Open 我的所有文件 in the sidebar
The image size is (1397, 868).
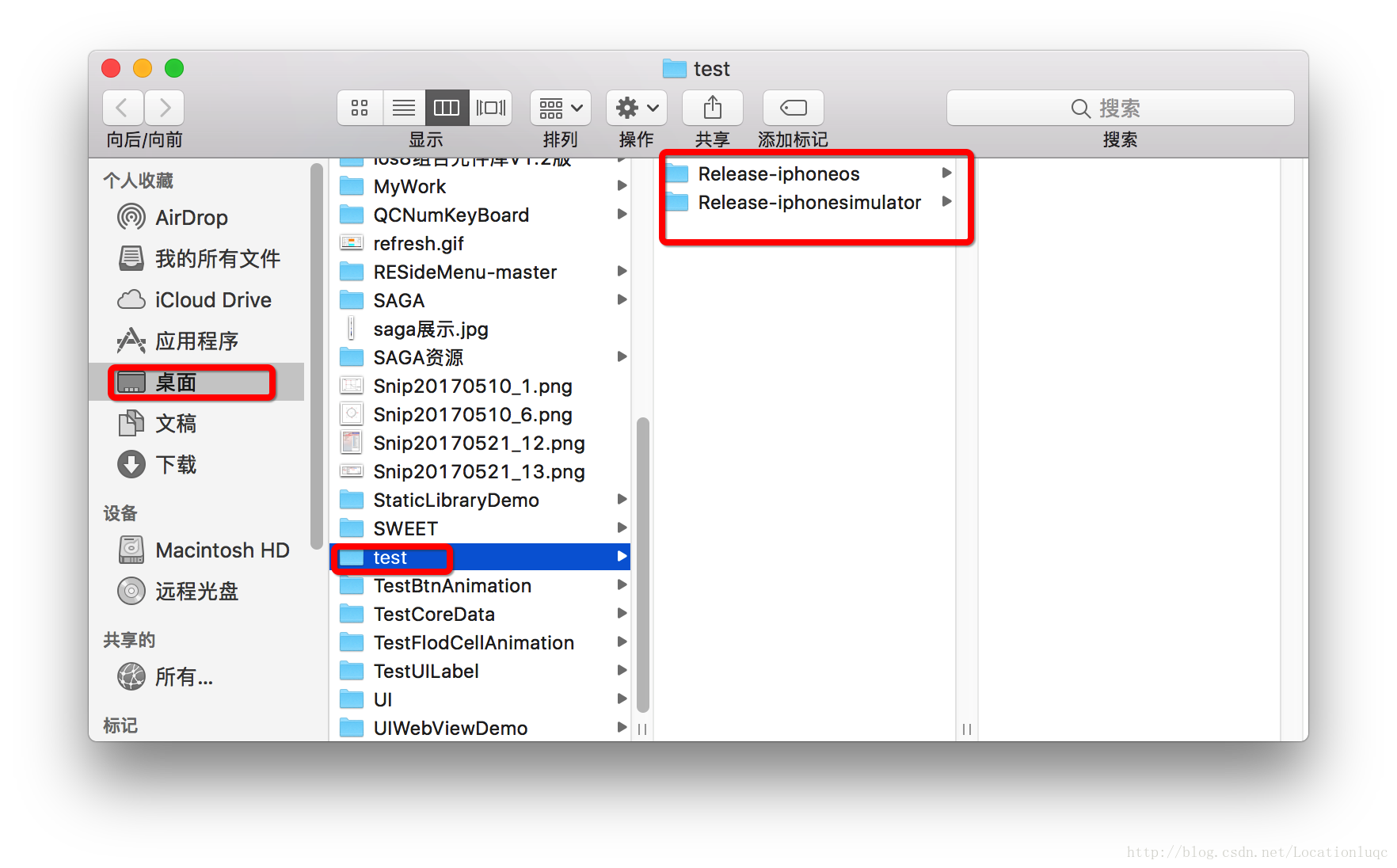(x=198, y=259)
